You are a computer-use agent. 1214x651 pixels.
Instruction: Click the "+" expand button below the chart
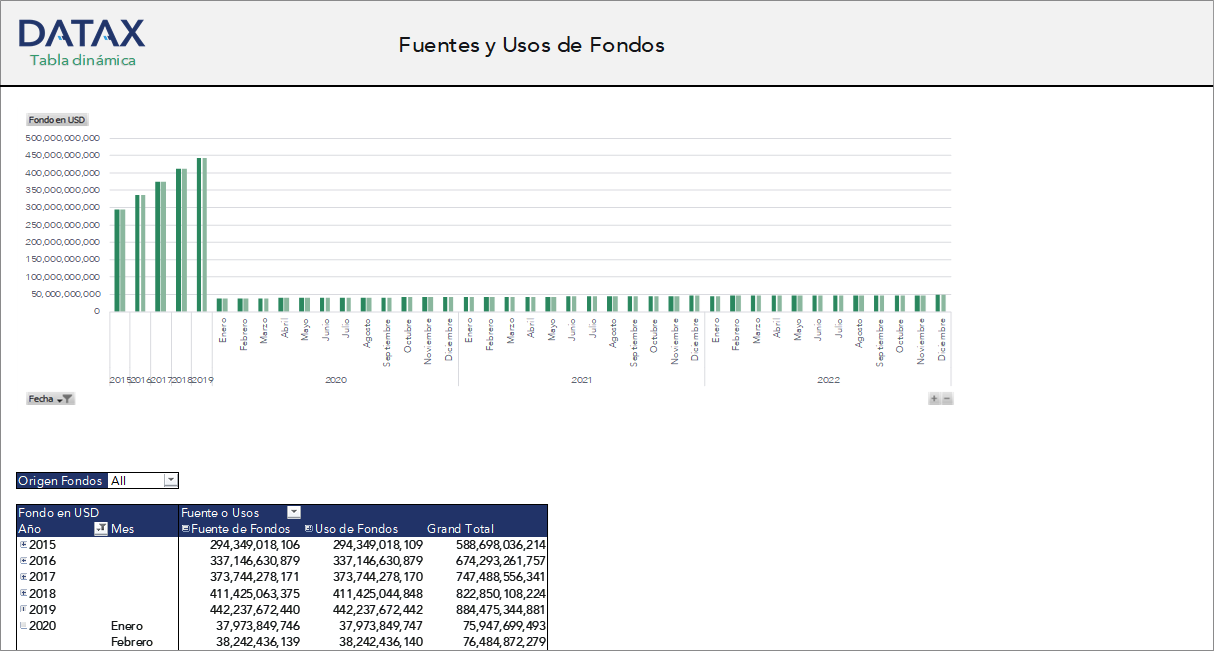point(936,397)
